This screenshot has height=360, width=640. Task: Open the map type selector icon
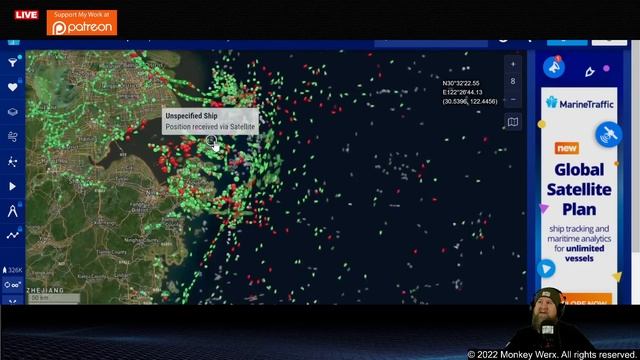(x=513, y=122)
